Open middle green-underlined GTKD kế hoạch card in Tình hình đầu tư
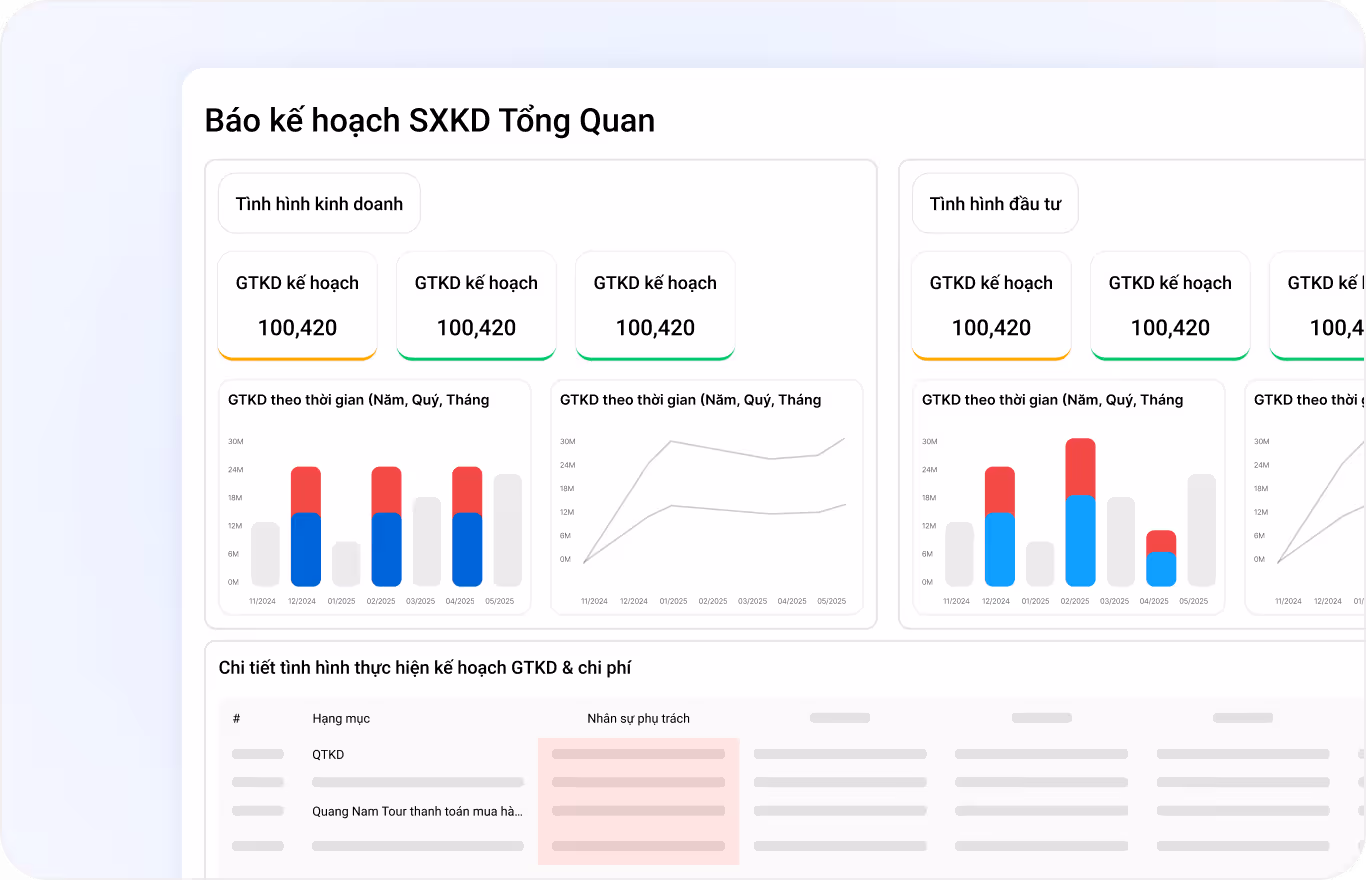The width and height of the screenshot is (1366, 880). [1170, 305]
